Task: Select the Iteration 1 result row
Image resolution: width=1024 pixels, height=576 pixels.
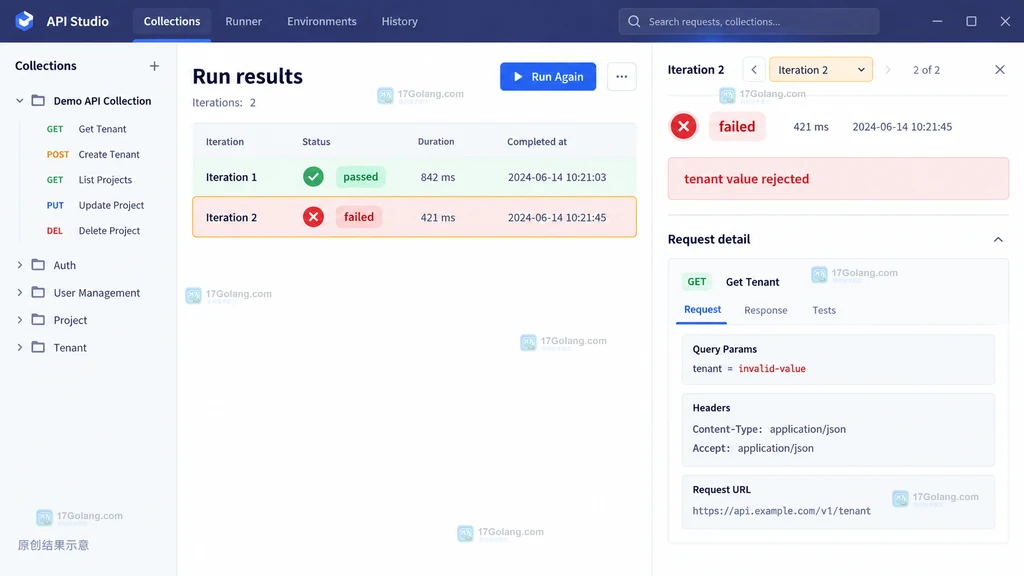Action: 414,177
